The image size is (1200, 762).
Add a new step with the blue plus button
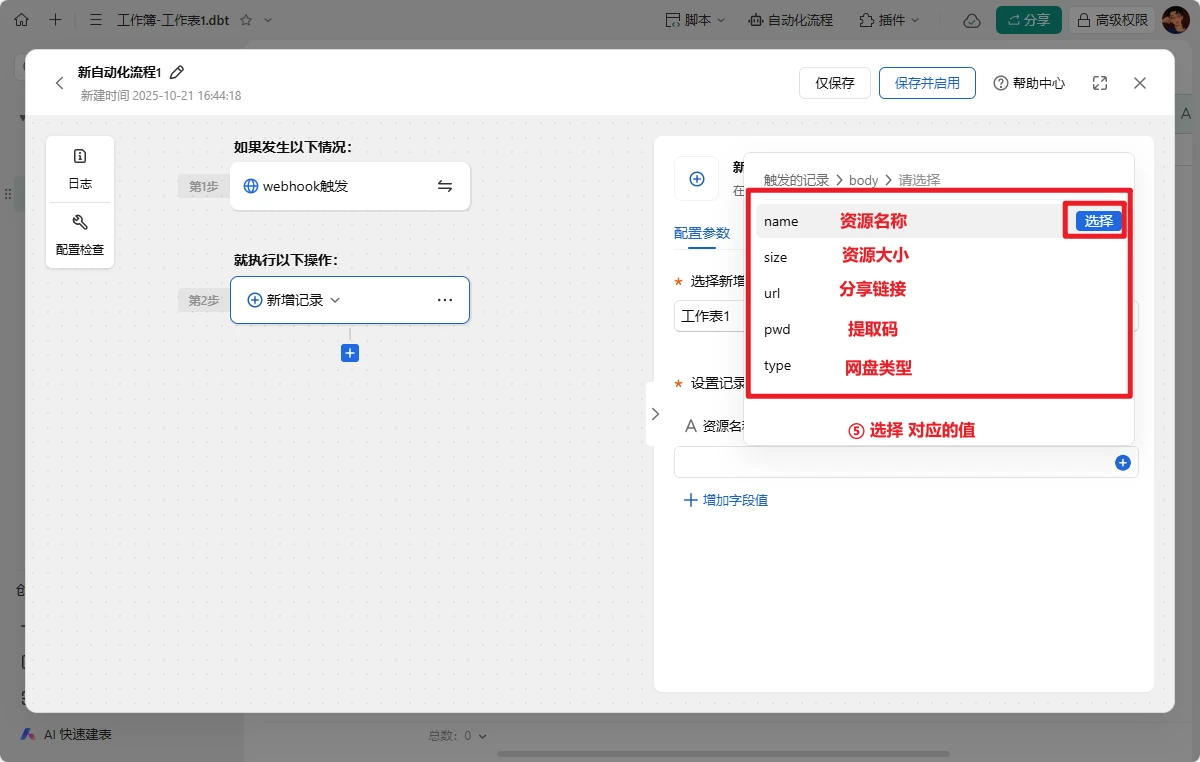tap(350, 353)
